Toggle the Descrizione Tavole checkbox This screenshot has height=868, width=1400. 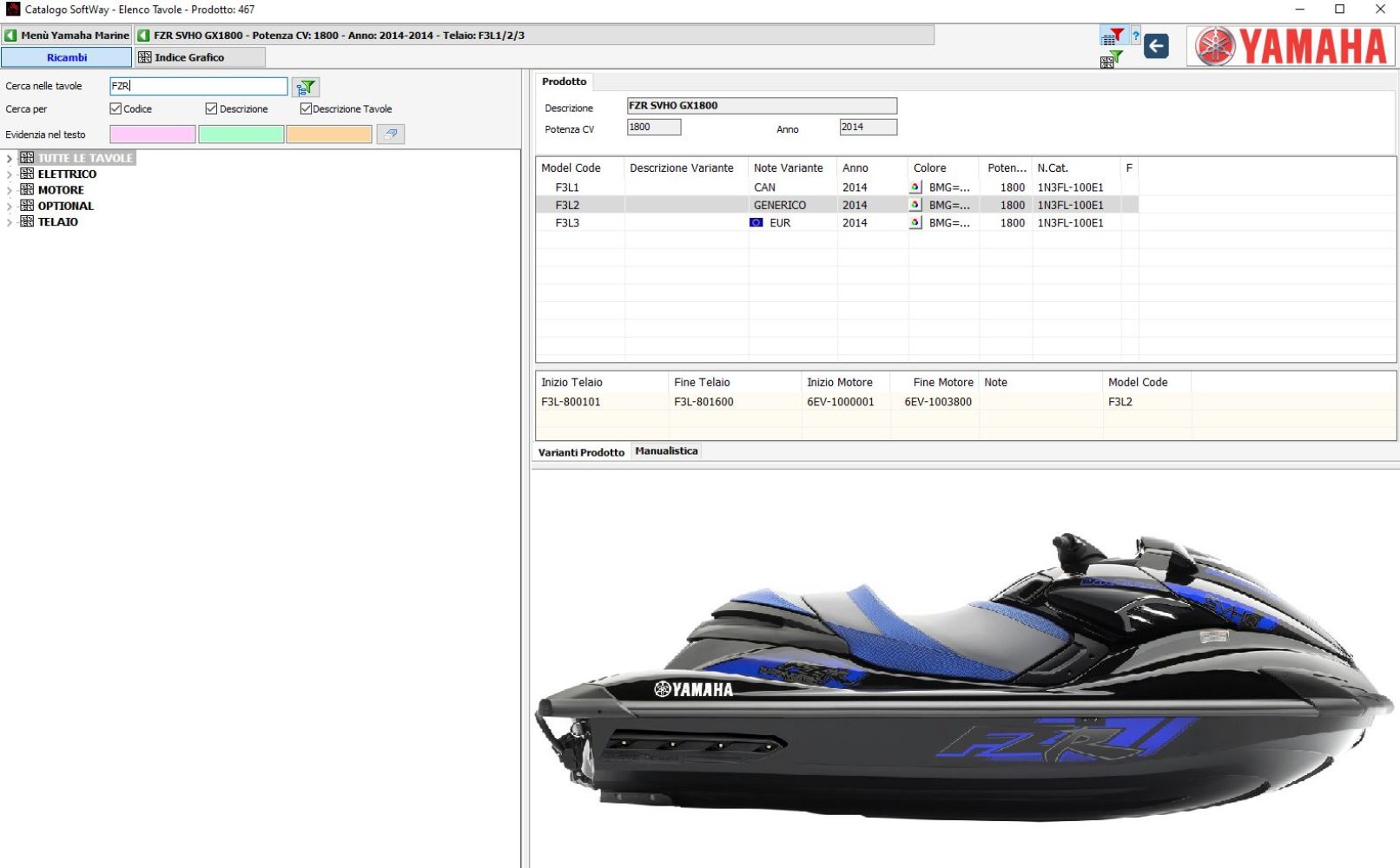[306, 108]
